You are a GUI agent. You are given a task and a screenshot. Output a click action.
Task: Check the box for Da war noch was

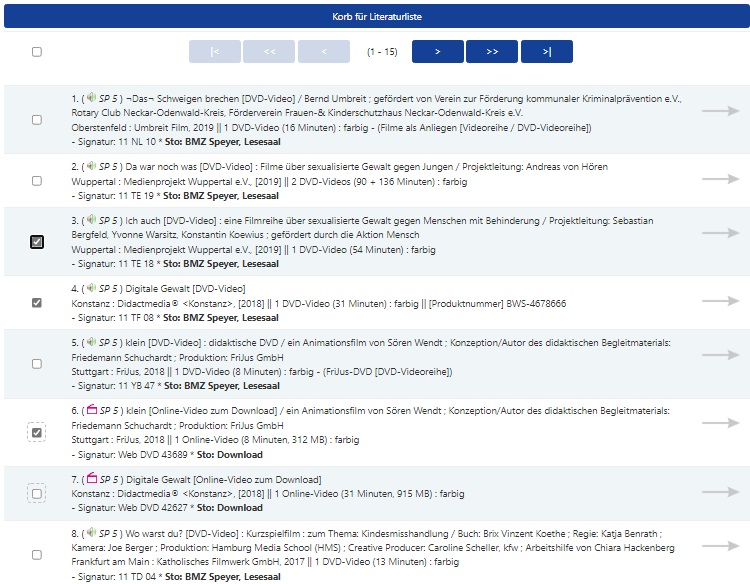[x=37, y=181]
